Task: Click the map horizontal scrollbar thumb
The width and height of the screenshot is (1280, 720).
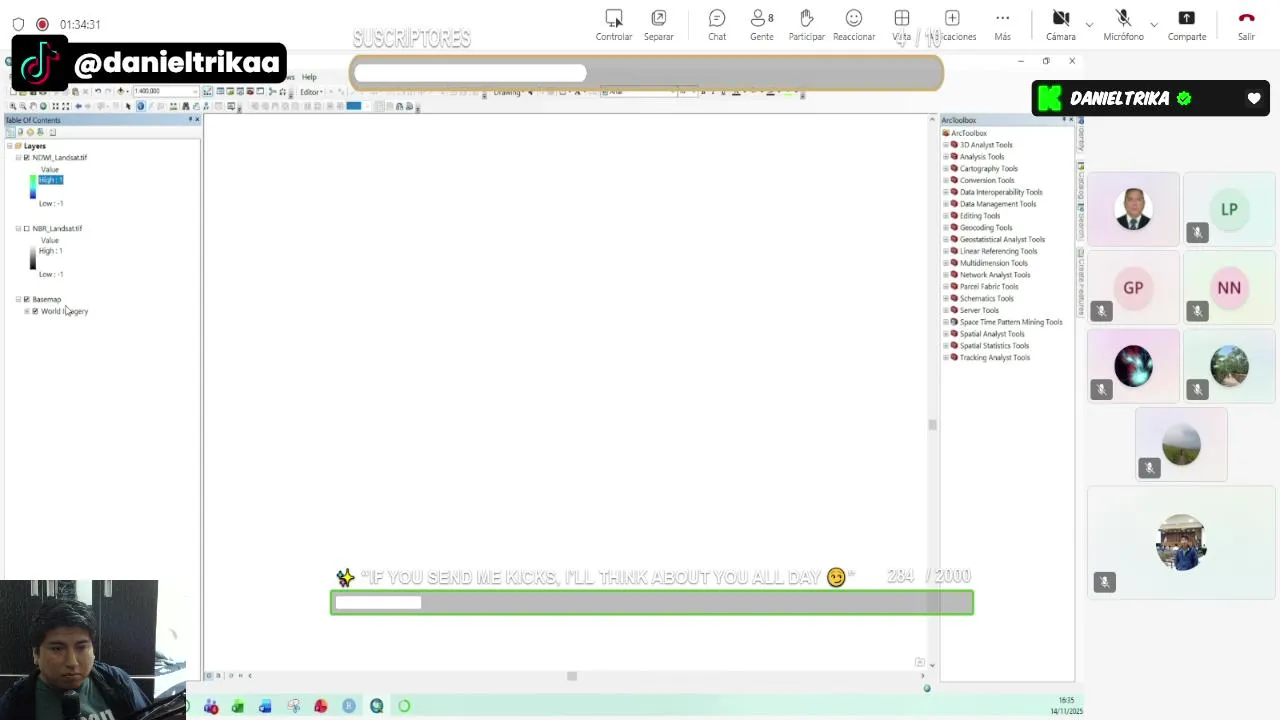Action: (x=572, y=676)
